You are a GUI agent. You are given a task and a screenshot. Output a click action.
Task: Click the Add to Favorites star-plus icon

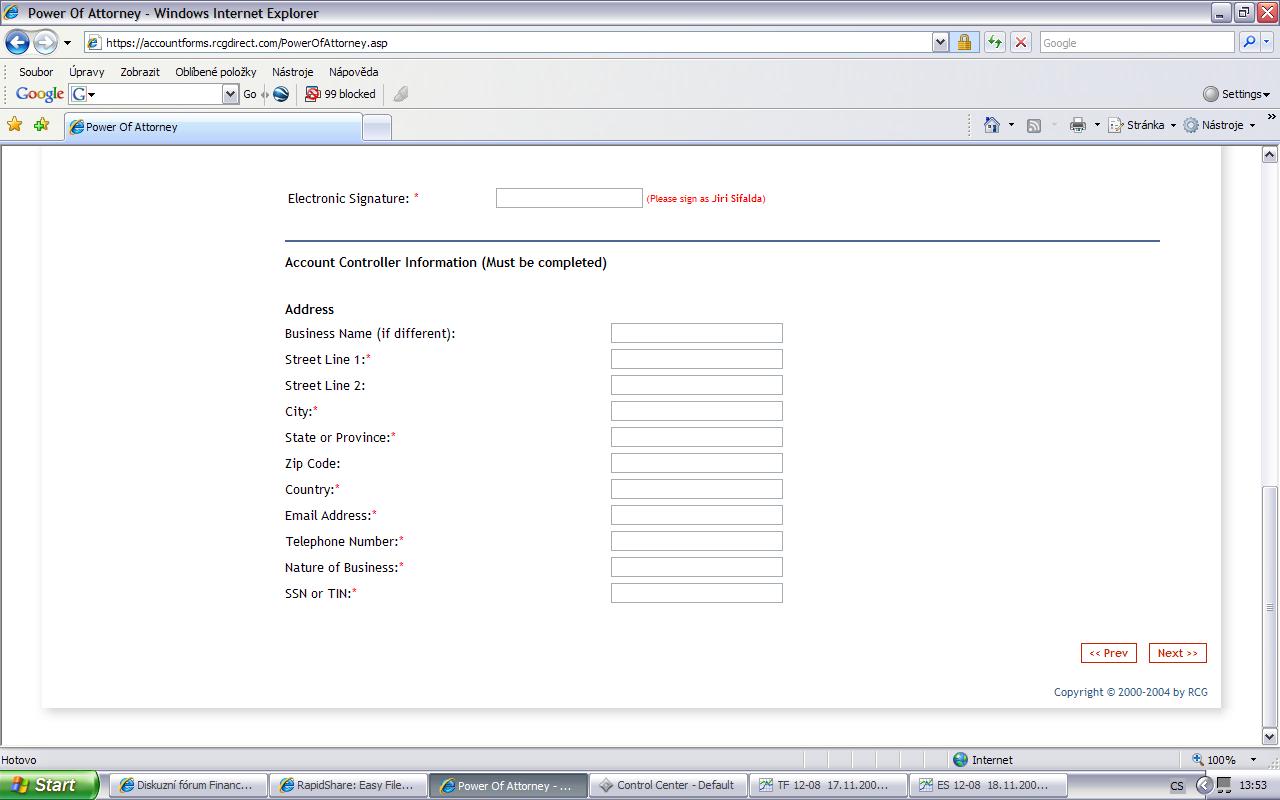(41, 125)
